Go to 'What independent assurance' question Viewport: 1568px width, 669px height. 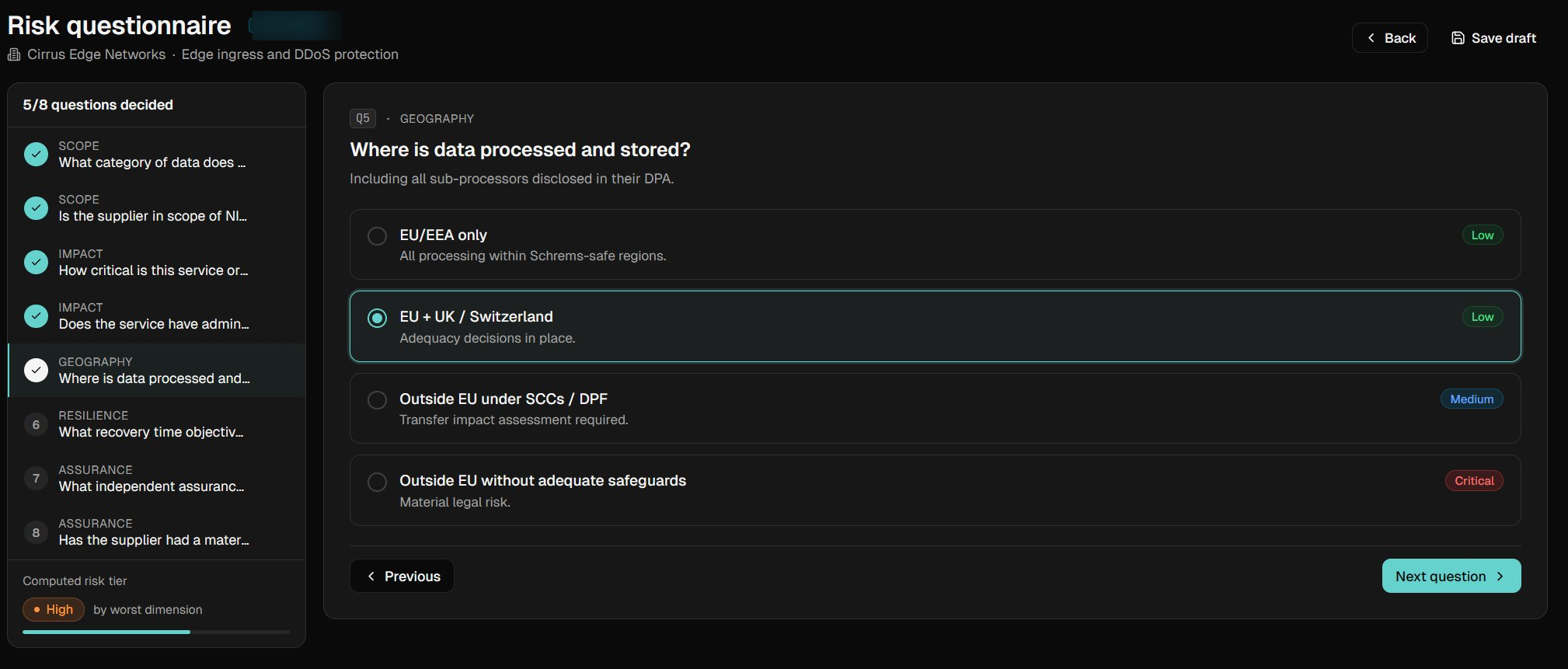[x=156, y=479]
